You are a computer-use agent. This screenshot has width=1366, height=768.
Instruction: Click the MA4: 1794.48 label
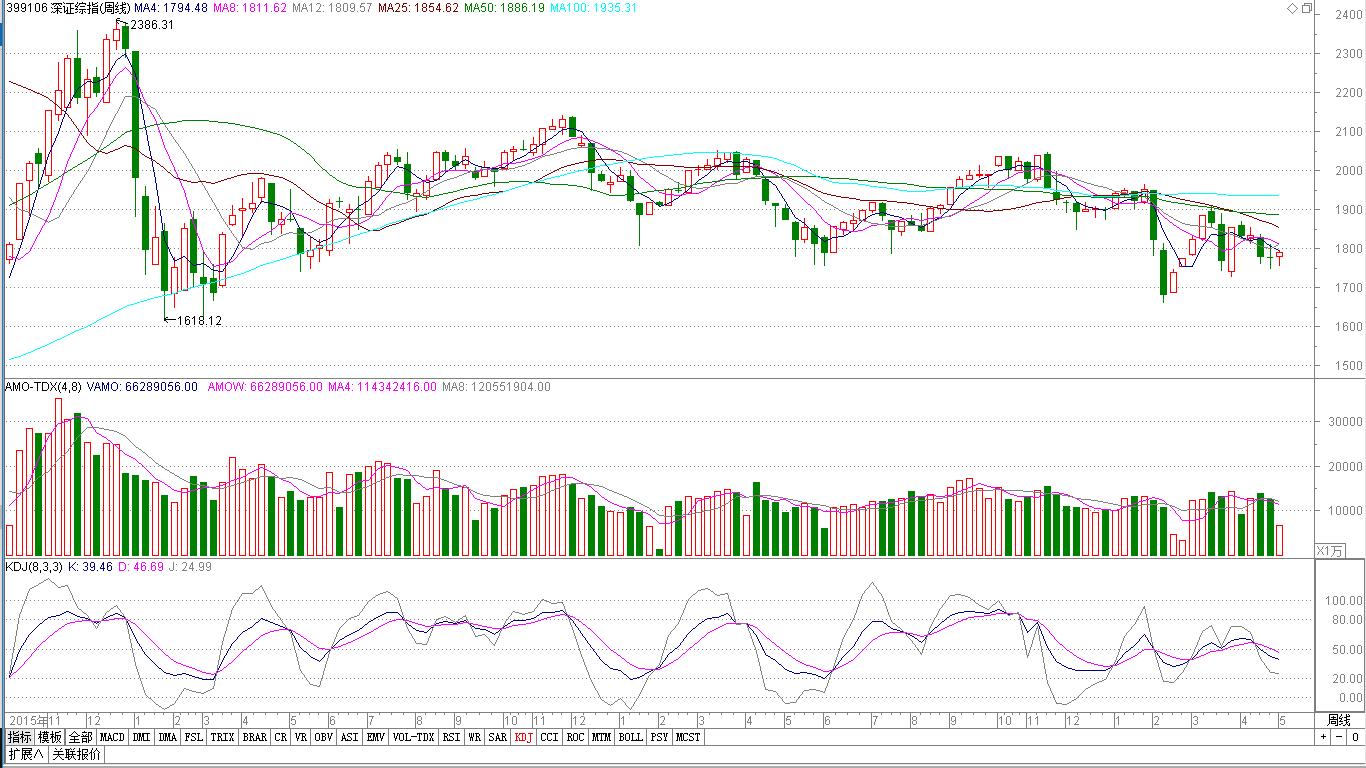pyautogui.click(x=172, y=8)
